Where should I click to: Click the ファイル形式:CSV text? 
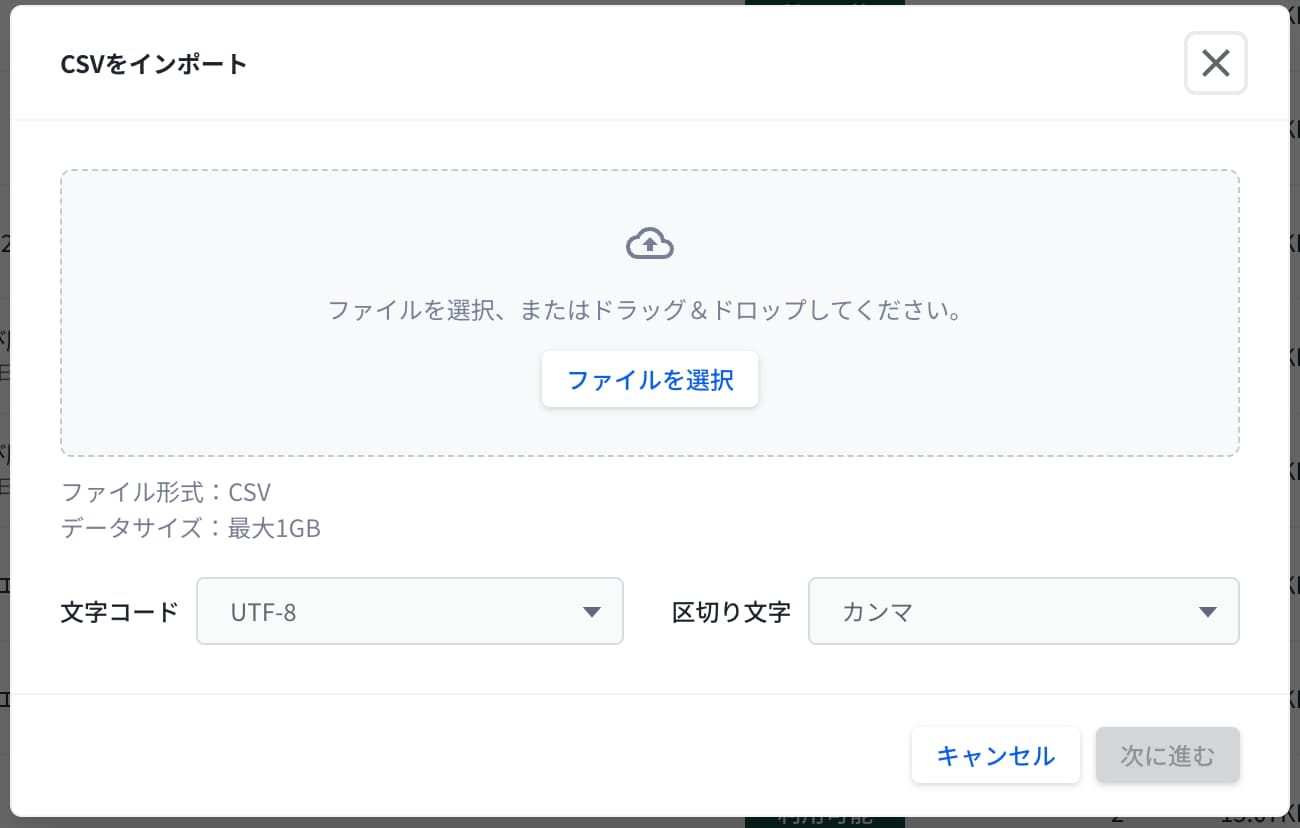coord(166,493)
